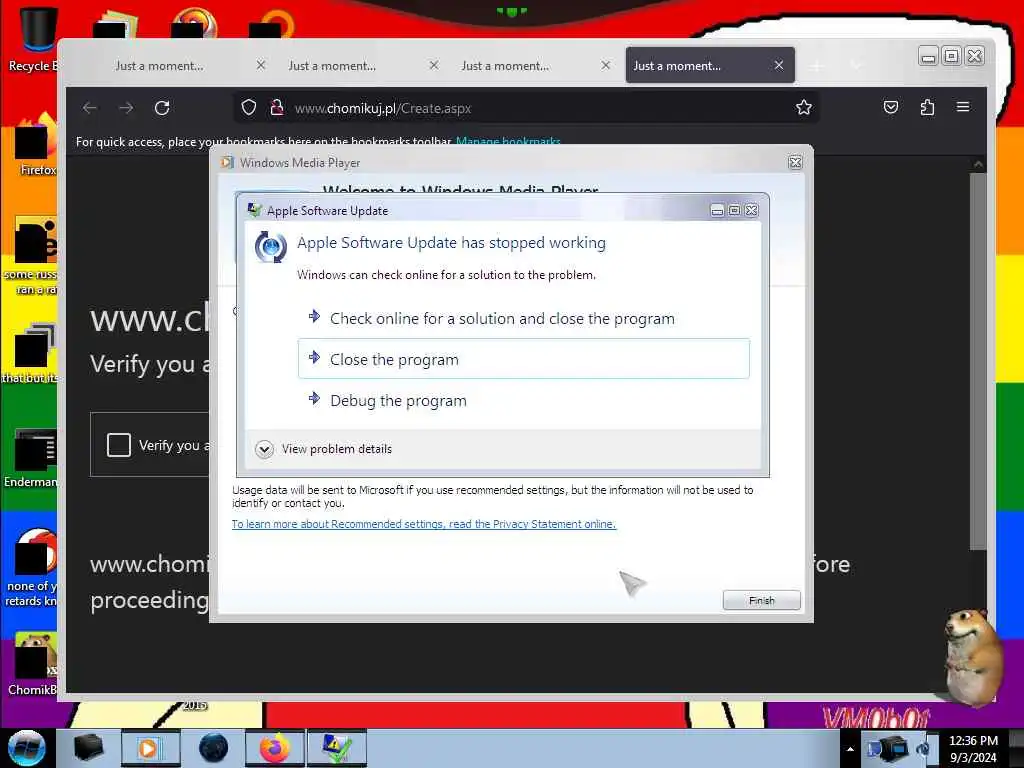Screen dimensions: 1024x768
Task: Close the second Firefox tab
Action: tap(434, 65)
